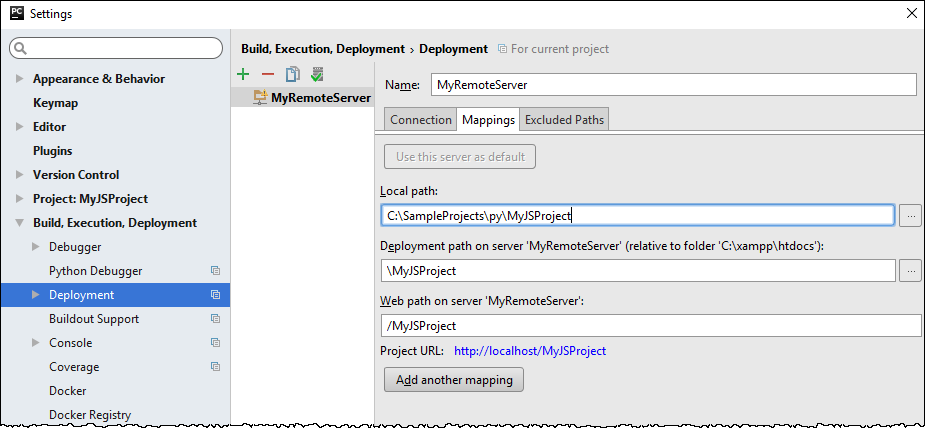This screenshot has height=429, width=926.
Task: Open the http://localhost/MyJSProject link
Action: click(530, 351)
